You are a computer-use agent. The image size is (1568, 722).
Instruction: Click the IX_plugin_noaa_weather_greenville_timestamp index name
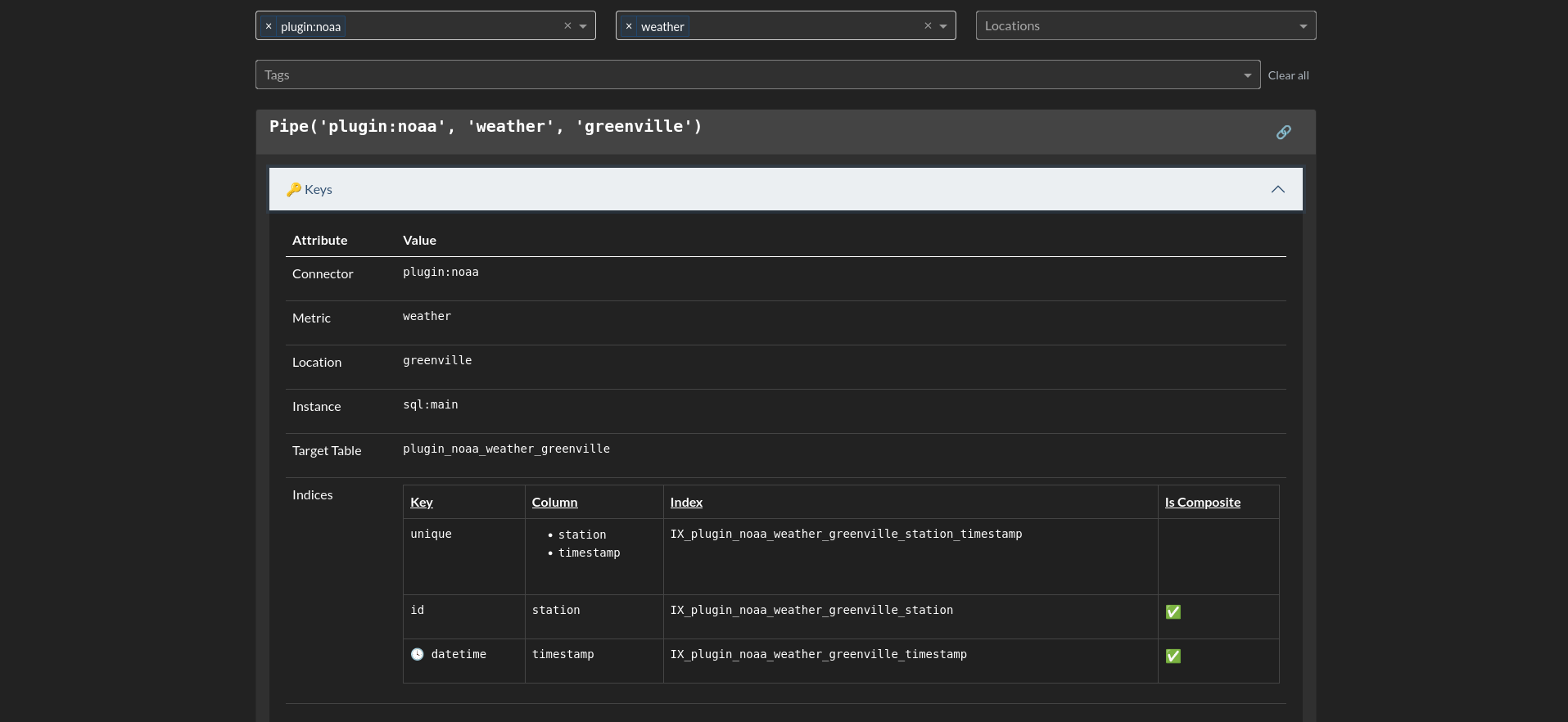click(x=819, y=654)
